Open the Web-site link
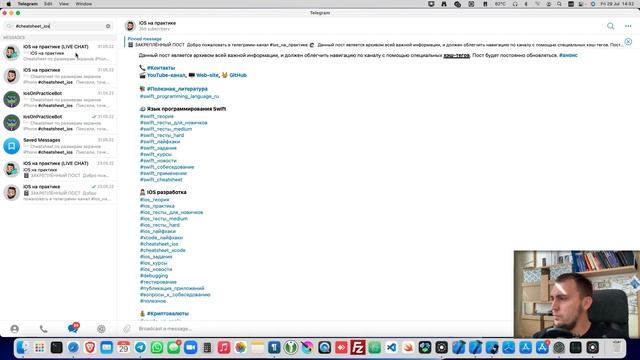Viewport: 640px width, 360px height. [x=207, y=75]
